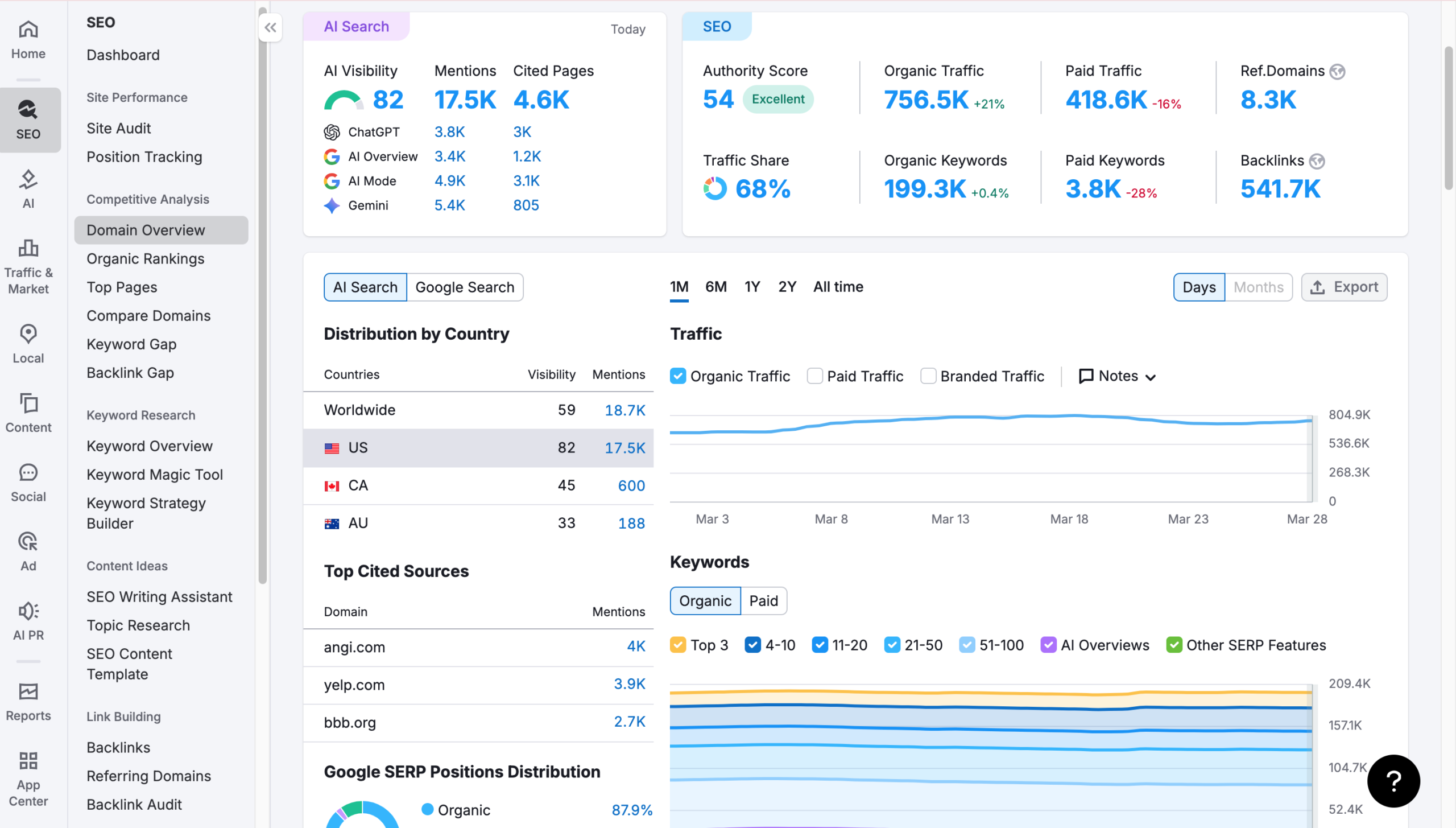
Task: Click the Top 3 orange legend swatch
Action: tap(677, 645)
